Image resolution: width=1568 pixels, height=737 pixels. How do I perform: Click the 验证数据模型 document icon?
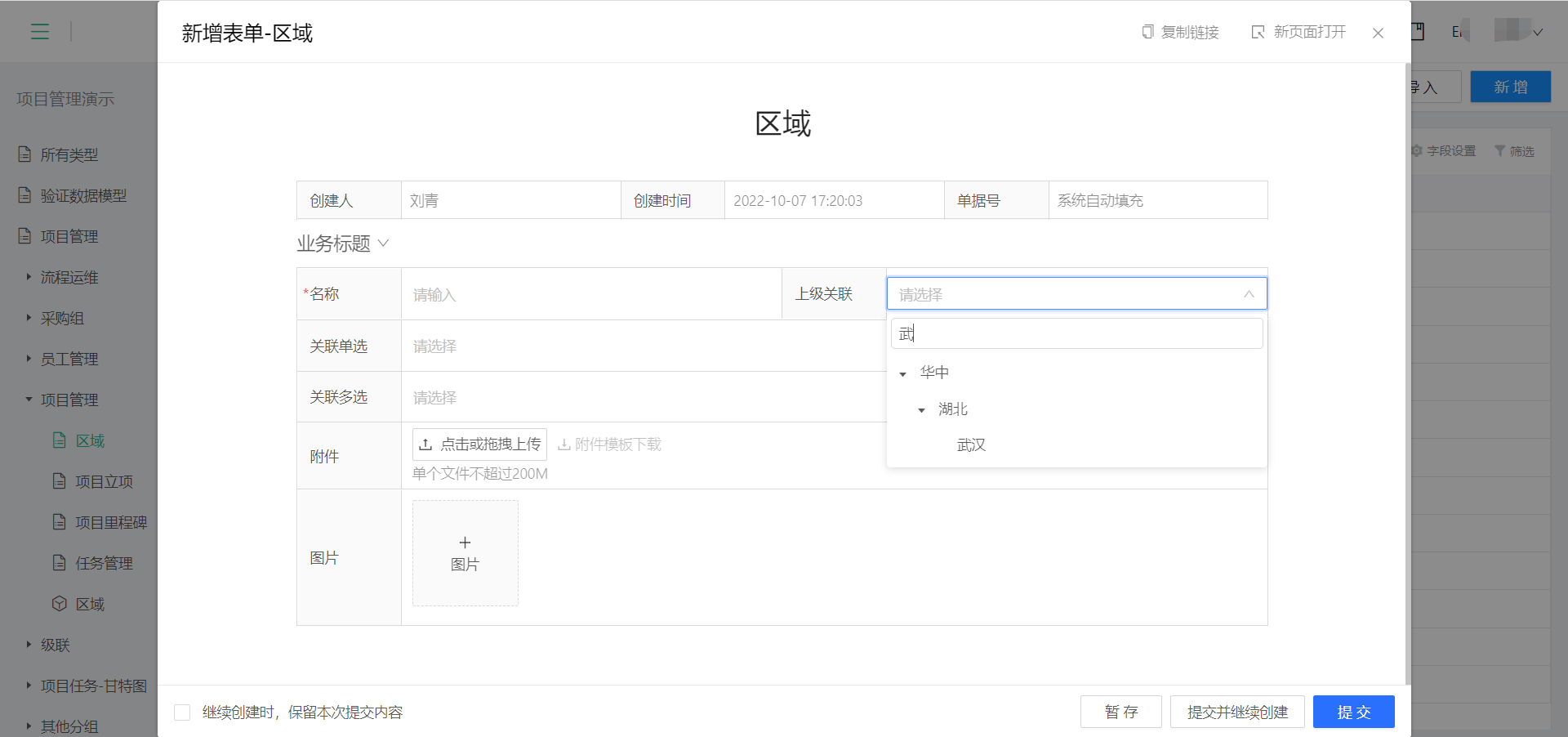click(x=24, y=194)
